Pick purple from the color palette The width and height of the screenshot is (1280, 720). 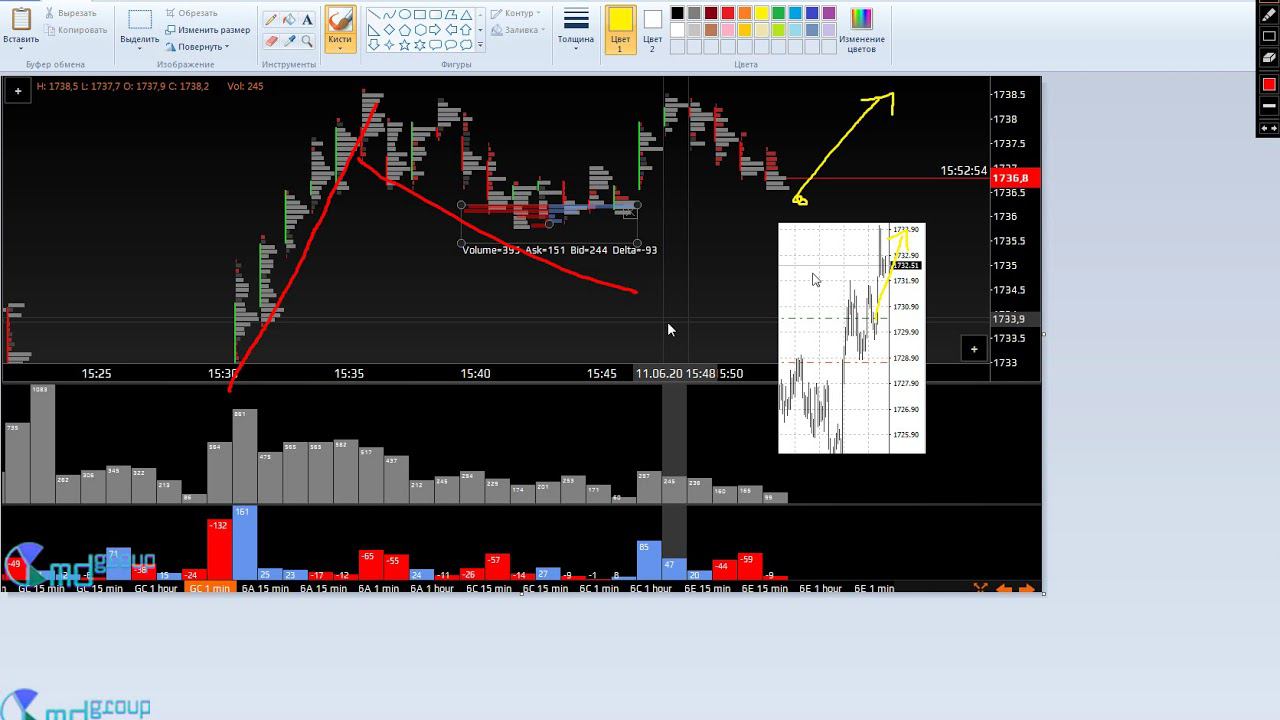tap(830, 13)
